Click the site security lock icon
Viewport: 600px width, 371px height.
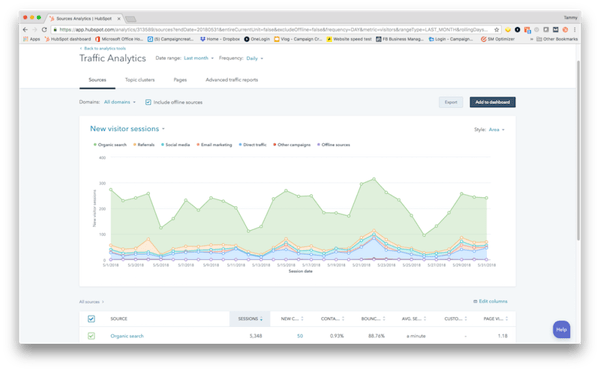pyautogui.click(x=55, y=29)
